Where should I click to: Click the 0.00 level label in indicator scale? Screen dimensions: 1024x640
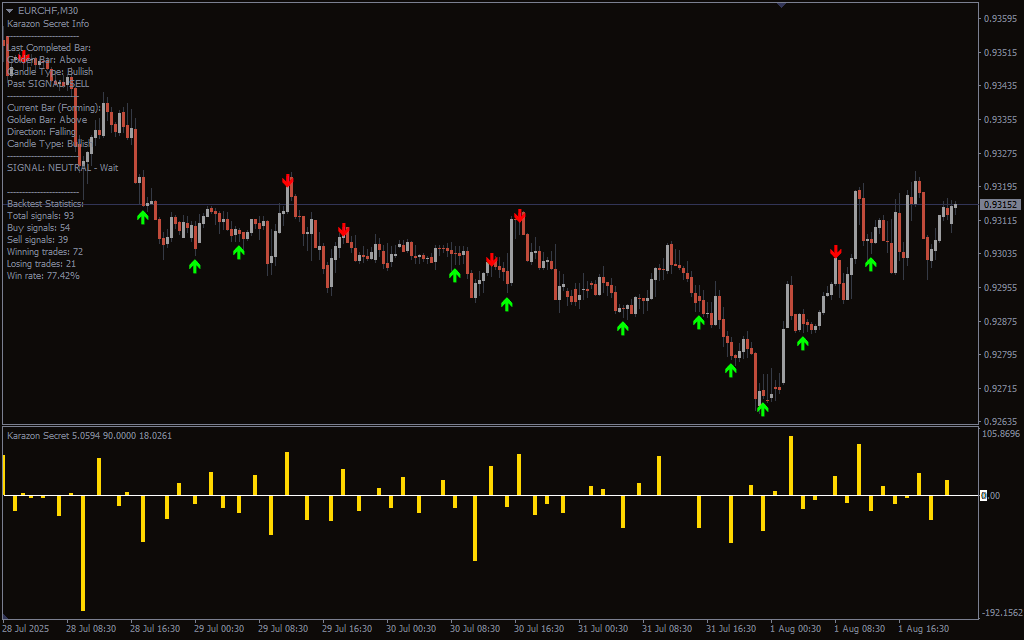tap(989, 495)
